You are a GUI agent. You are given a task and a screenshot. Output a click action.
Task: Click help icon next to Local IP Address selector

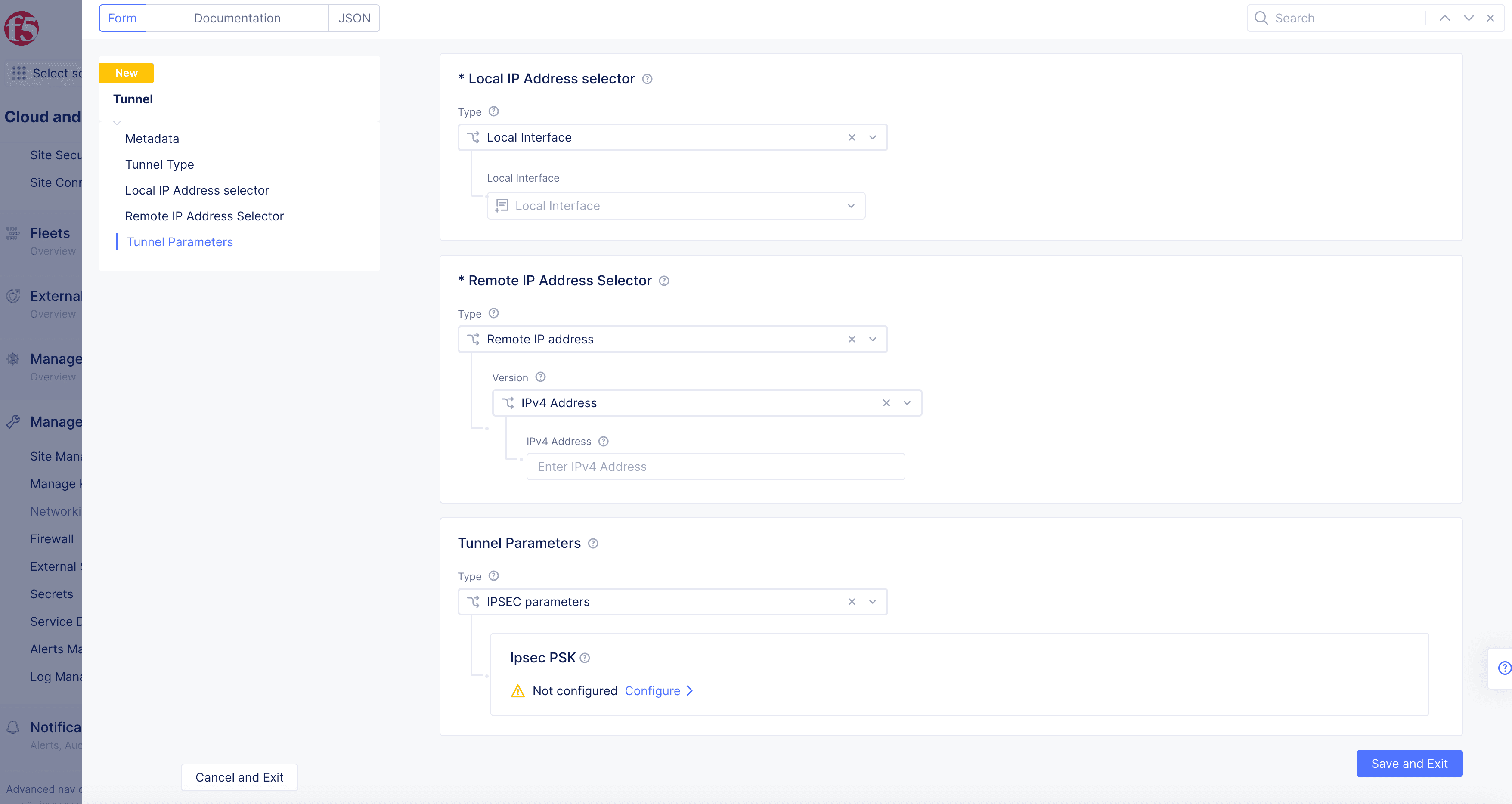point(647,79)
